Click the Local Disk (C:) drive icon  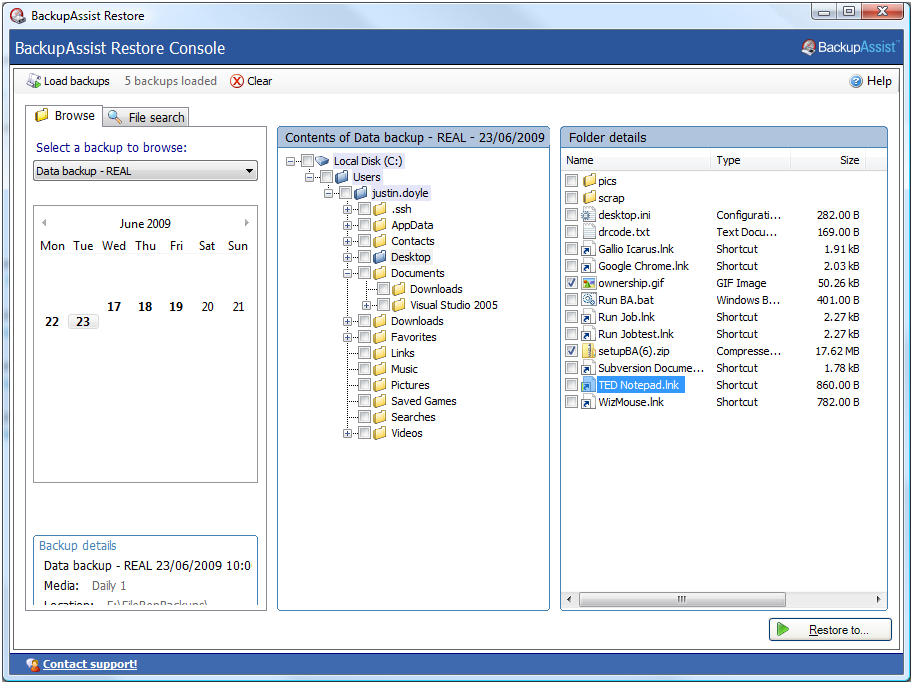322,161
